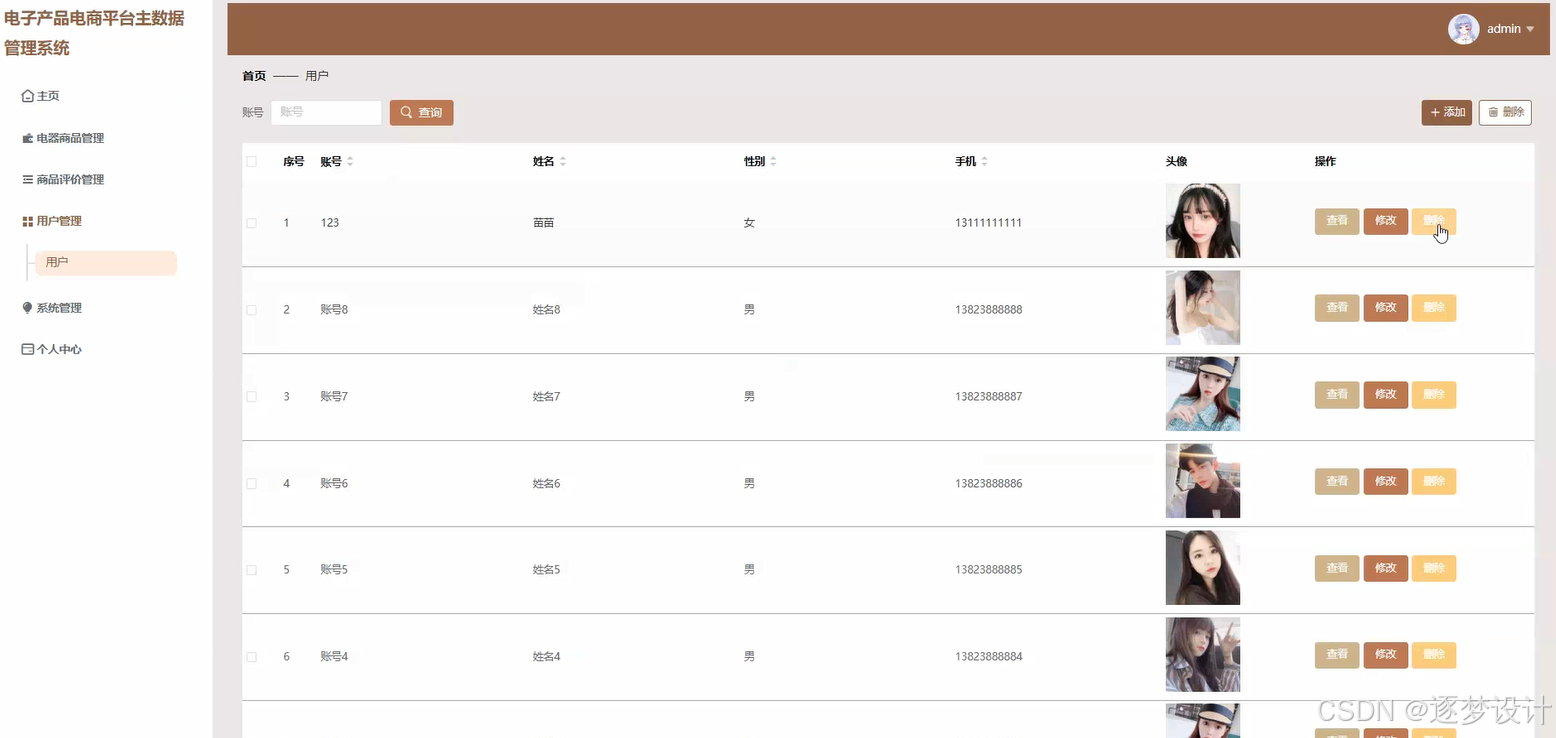Click the 性别 cell 女
The height and width of the screenshot is (738, 1556).
[750, 223]
